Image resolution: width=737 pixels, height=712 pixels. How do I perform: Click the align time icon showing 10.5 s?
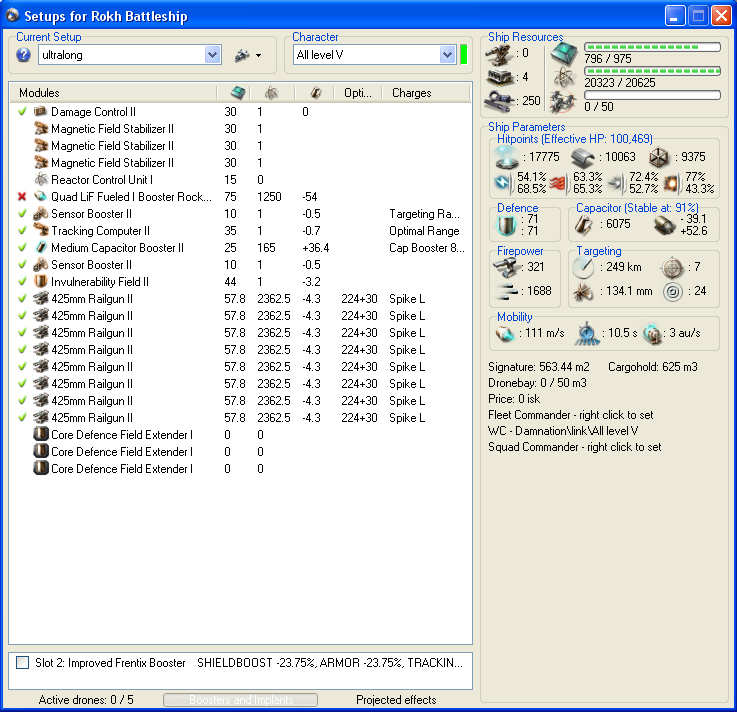pyautogui.click(x=587, y=333)
